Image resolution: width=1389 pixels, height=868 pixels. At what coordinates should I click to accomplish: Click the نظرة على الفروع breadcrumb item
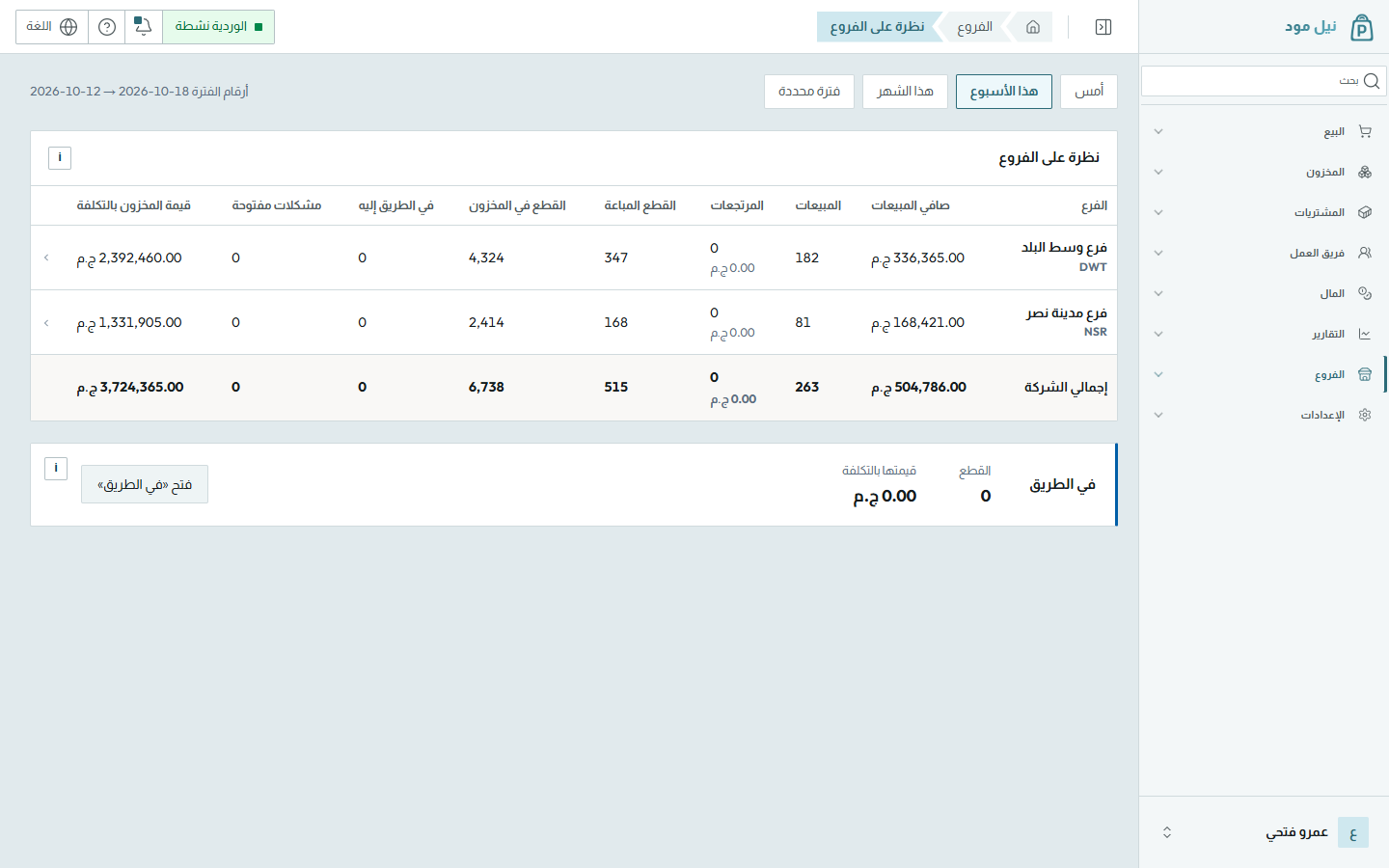877,27
